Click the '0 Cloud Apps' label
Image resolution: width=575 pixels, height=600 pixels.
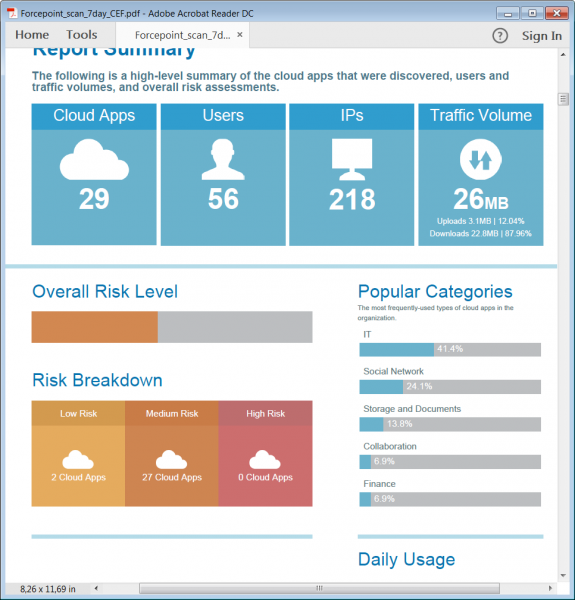pyautogui.click(x=266, y=477)
